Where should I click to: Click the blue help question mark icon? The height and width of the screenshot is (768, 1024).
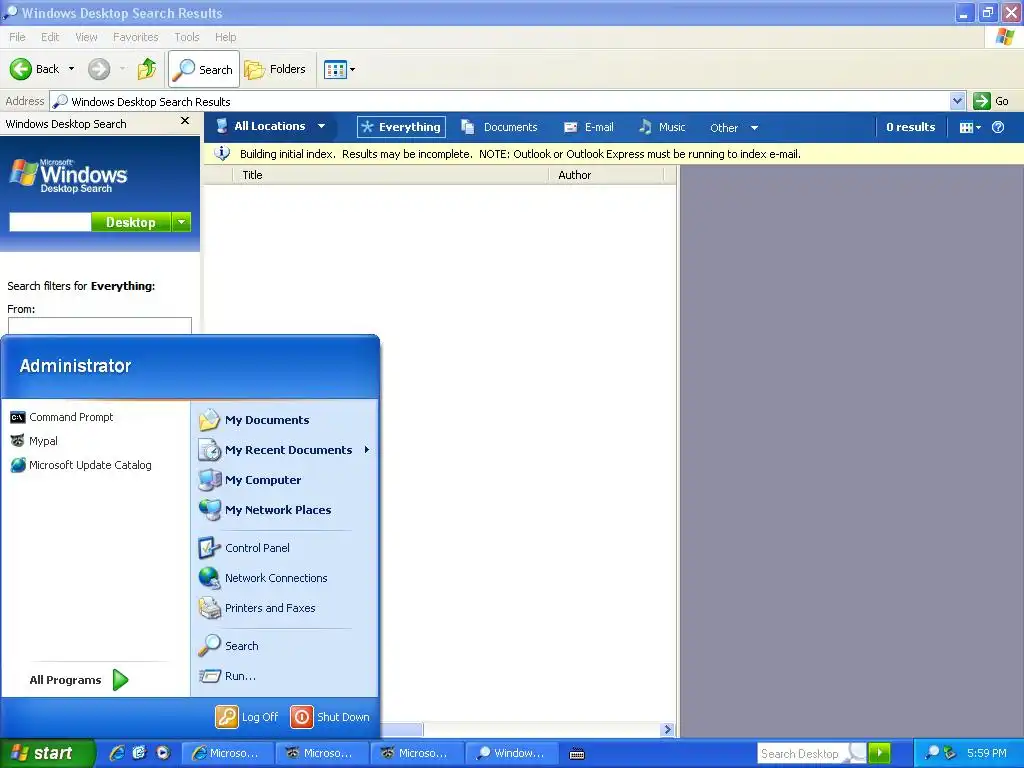(998, 127)
